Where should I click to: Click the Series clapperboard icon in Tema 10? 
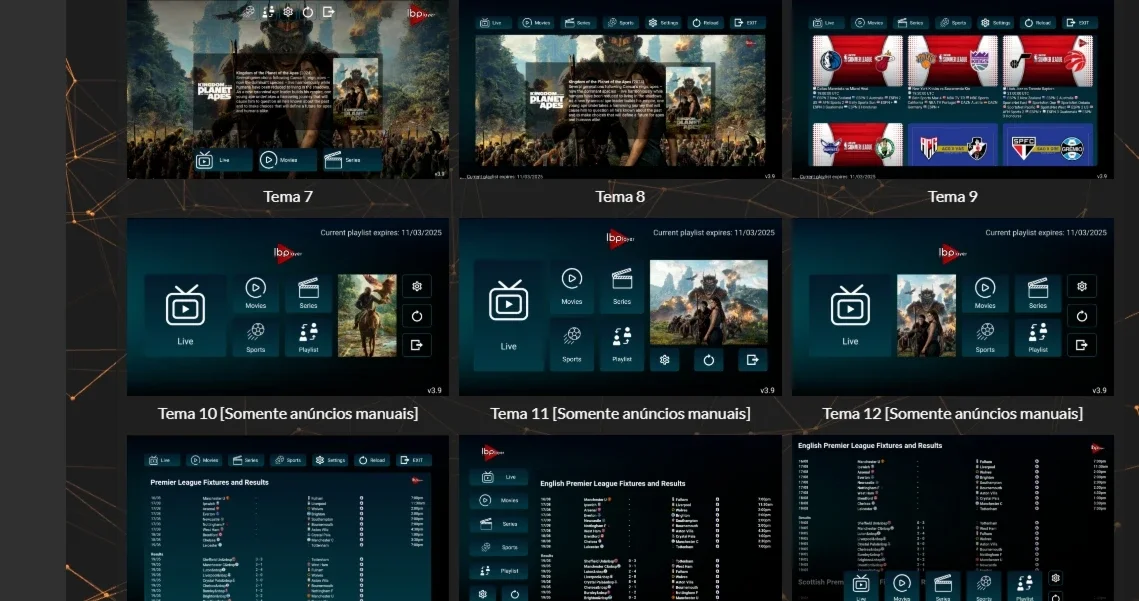[x=309, y=289]
